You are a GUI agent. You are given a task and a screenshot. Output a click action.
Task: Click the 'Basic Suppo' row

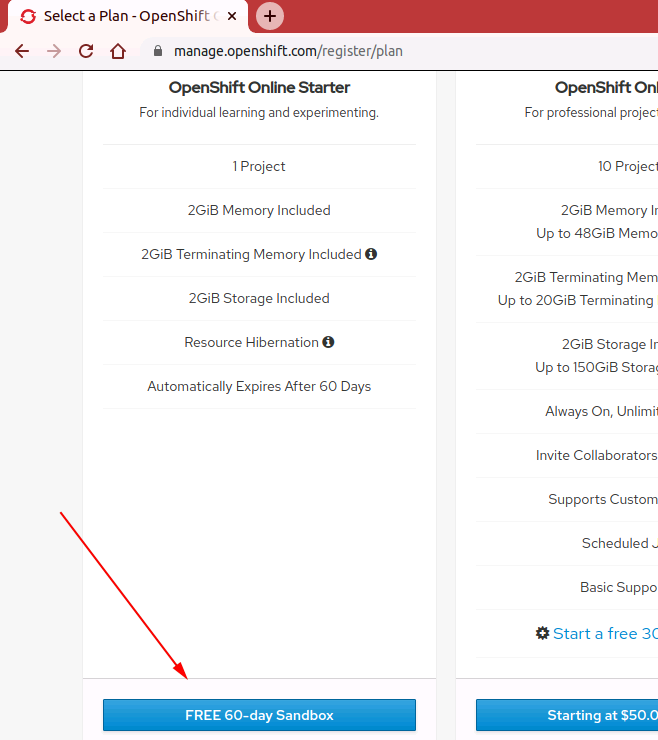tap(567, 587)
